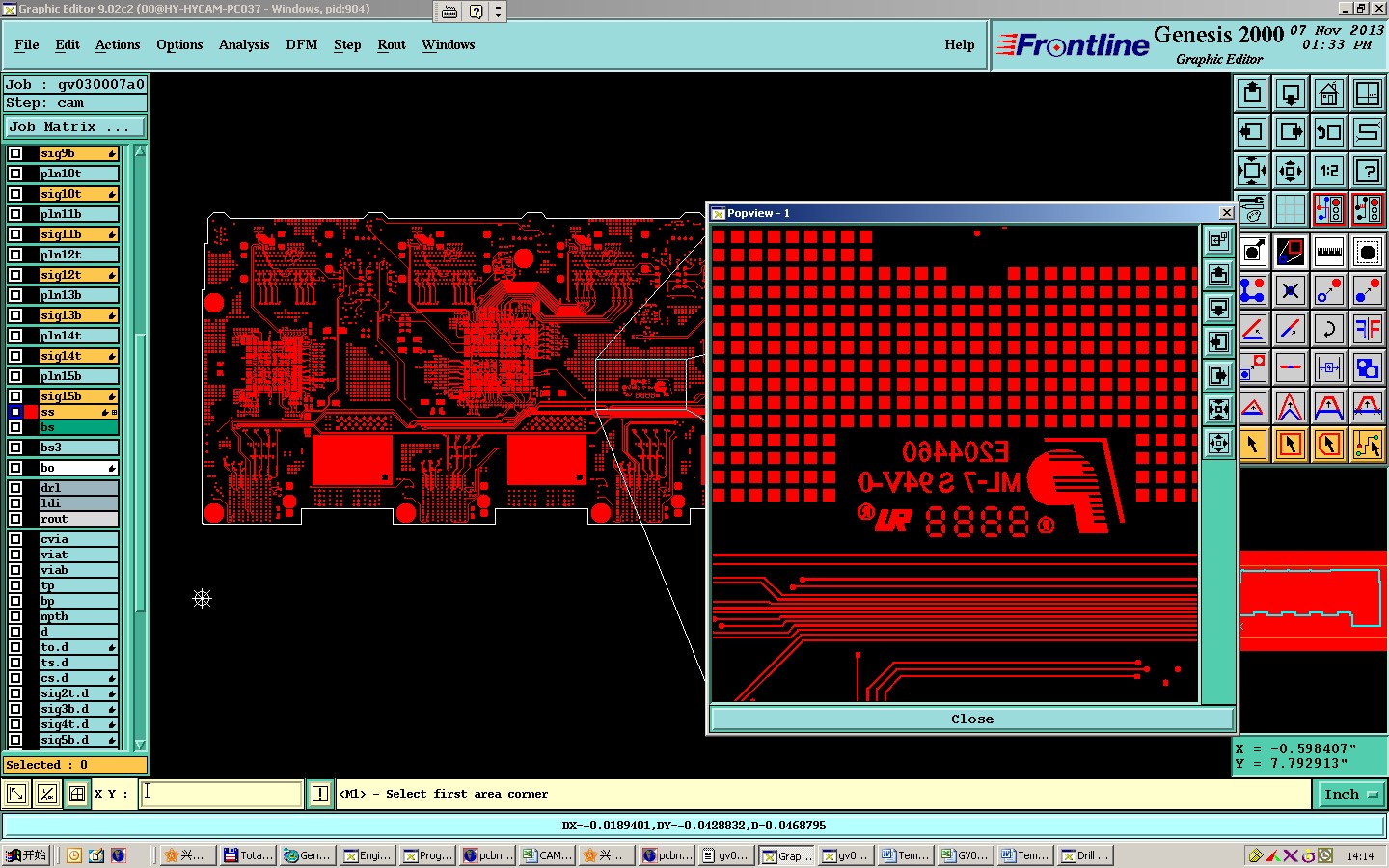Select the viat layer row
The width and height of the screenshot is (1389, 868).
(x=78, y=555)
